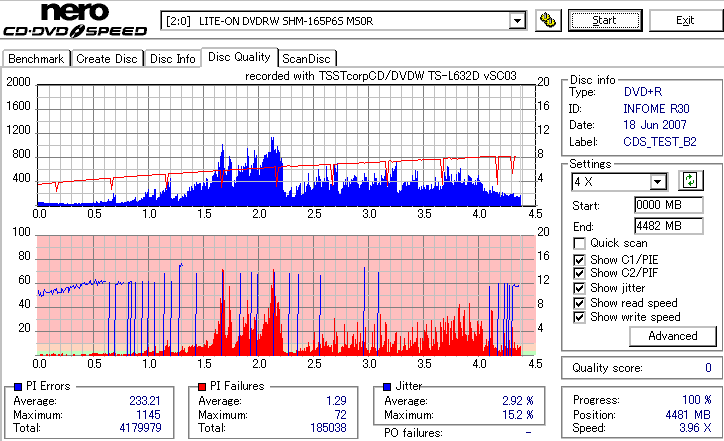724x441 pixels.
Task: Click Jitter average 2.92 %
Action: [x=518, y=401]
